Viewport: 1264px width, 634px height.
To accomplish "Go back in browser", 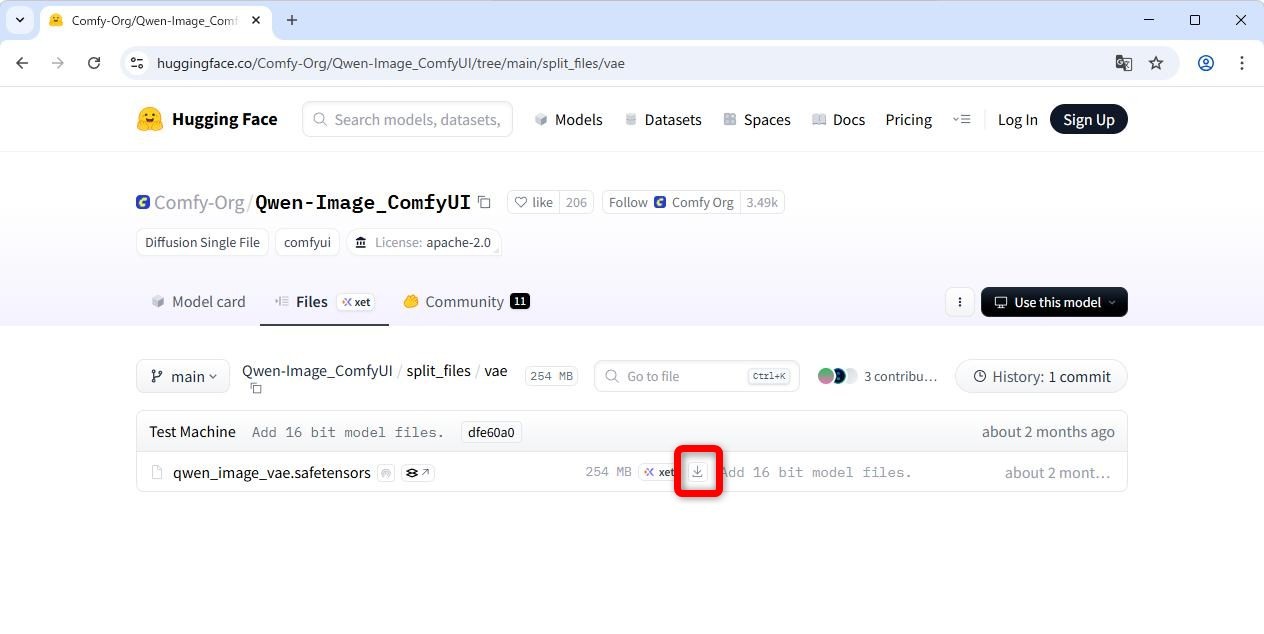I will pos(22,63).
